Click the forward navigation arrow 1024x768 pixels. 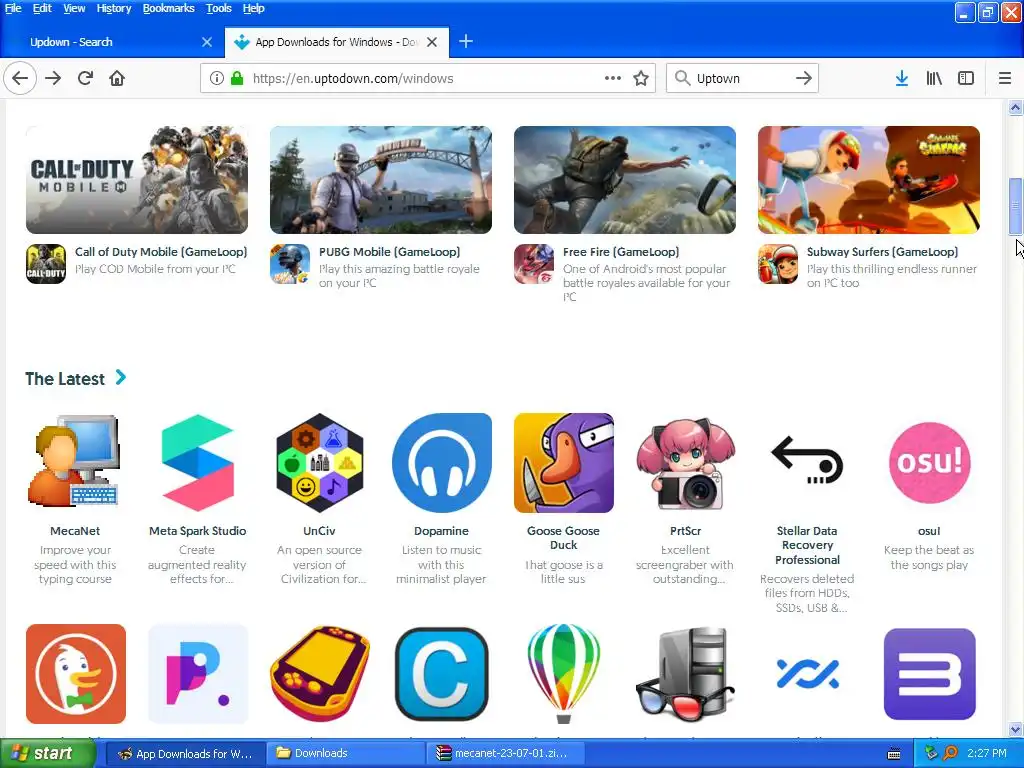click(53, 78)
